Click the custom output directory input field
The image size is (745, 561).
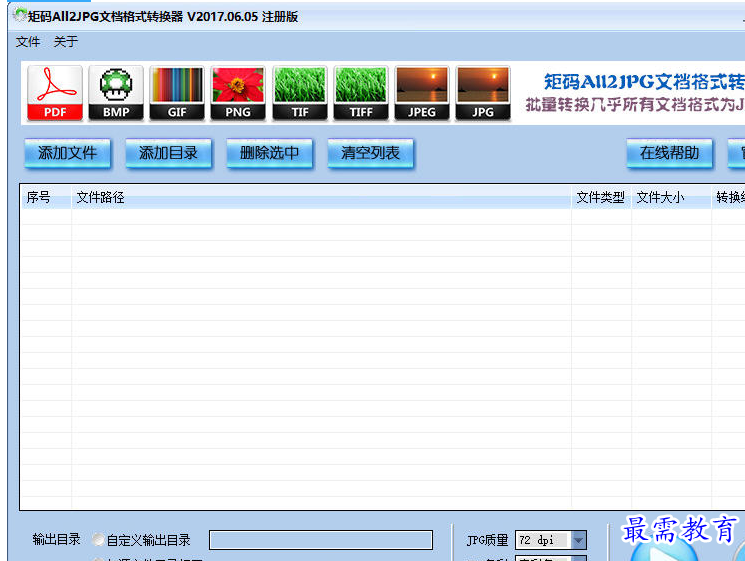click(x=321, y=540)
